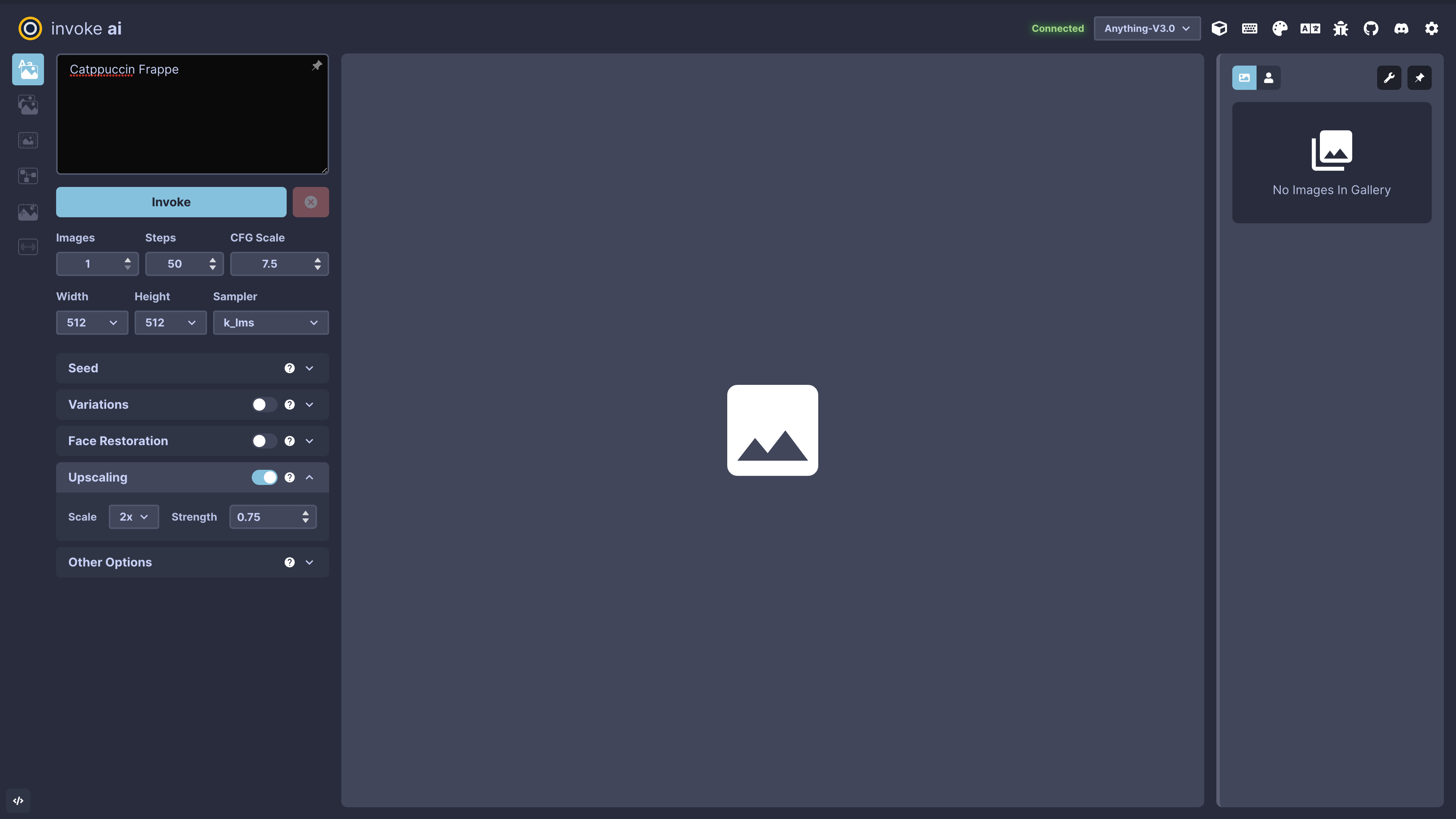Open the theme palette picker

pos(1280,28)
